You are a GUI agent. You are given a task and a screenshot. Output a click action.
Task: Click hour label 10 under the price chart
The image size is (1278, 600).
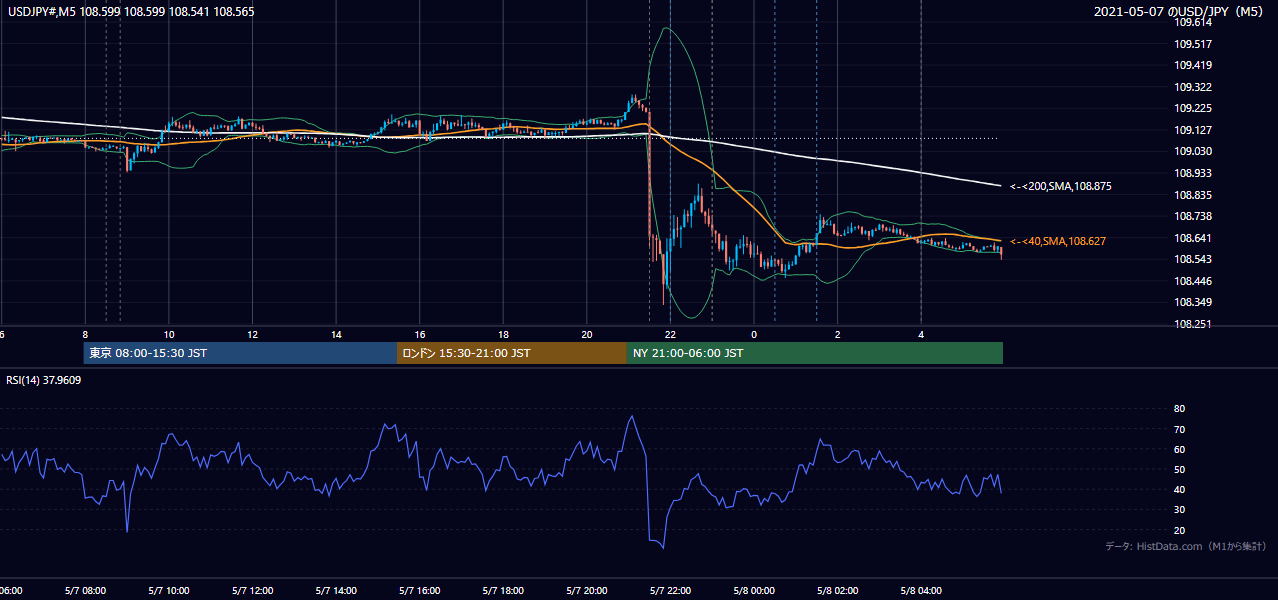[x=169, y=334]
